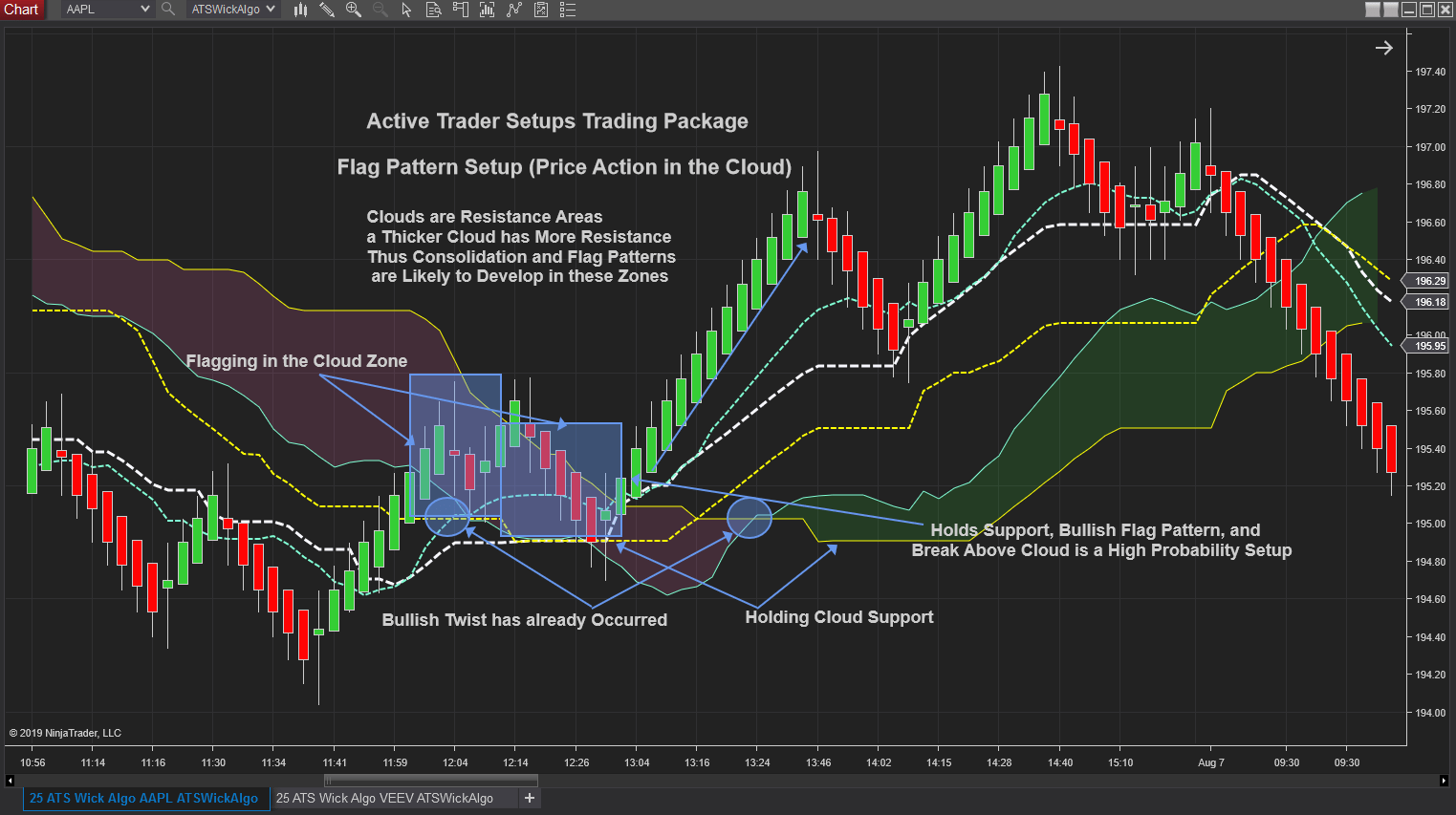Screen dimensions: 1456x815
Task: Select the candlestick chart style tool
Action: click(x=301, y=10)
